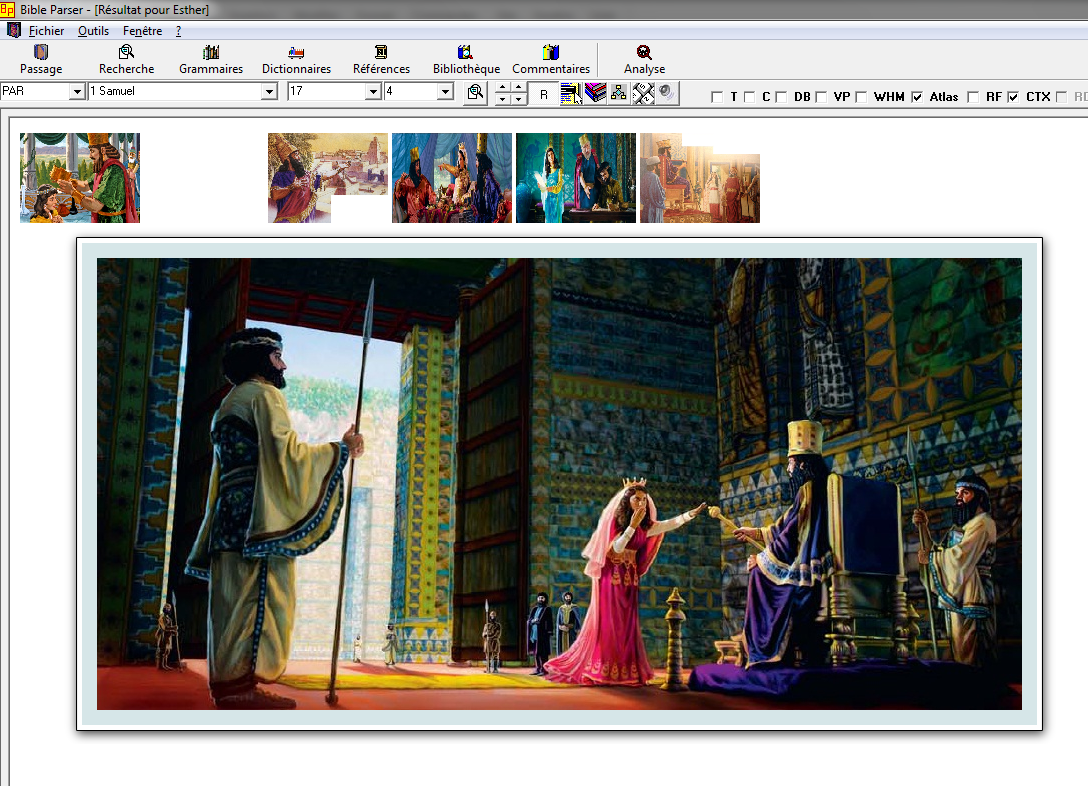Click the magnifier search icon beside verse selector

pos(475,92)
